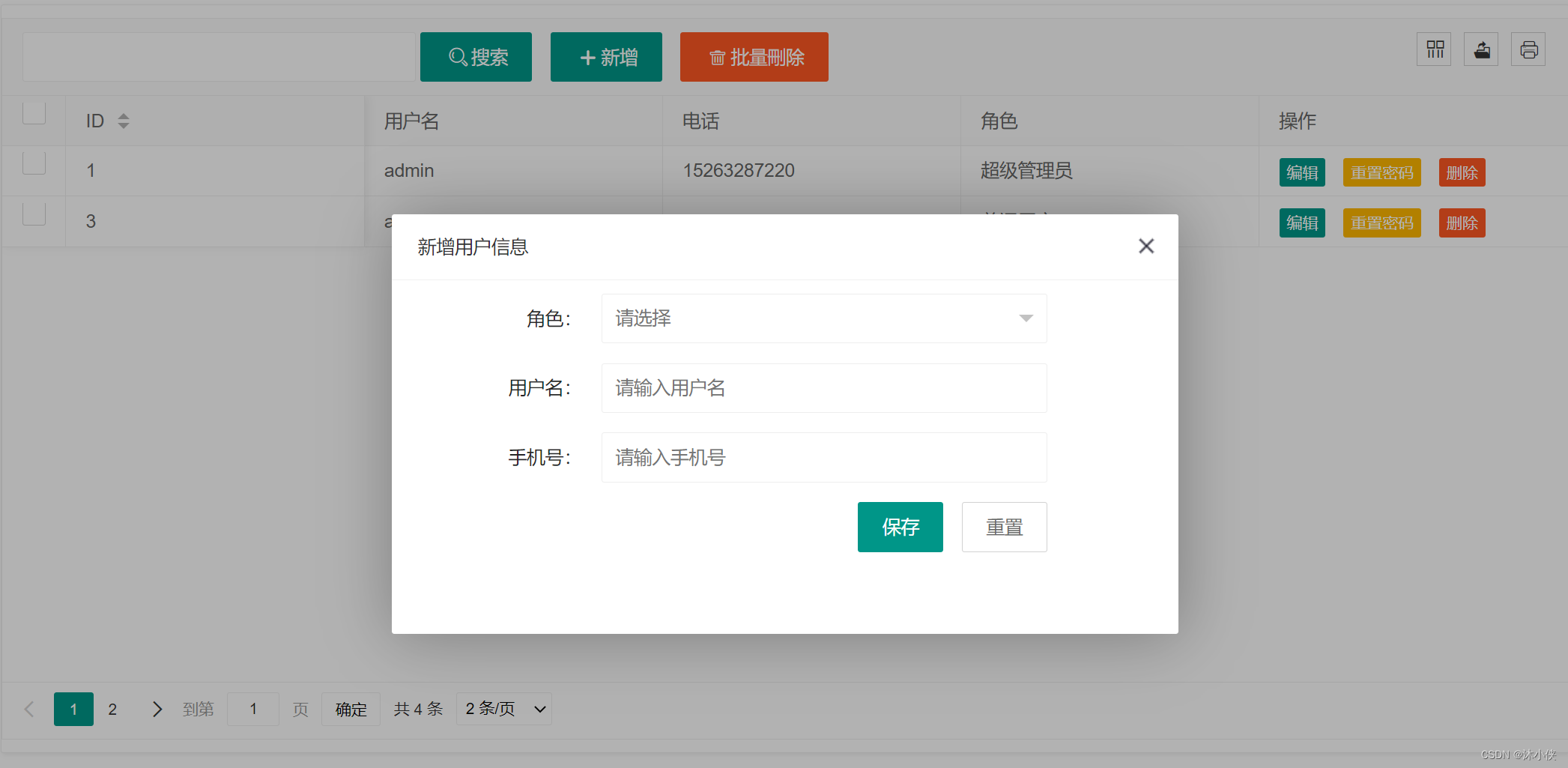
Task: Go to the next page arrow
Action: coord(157,709)
